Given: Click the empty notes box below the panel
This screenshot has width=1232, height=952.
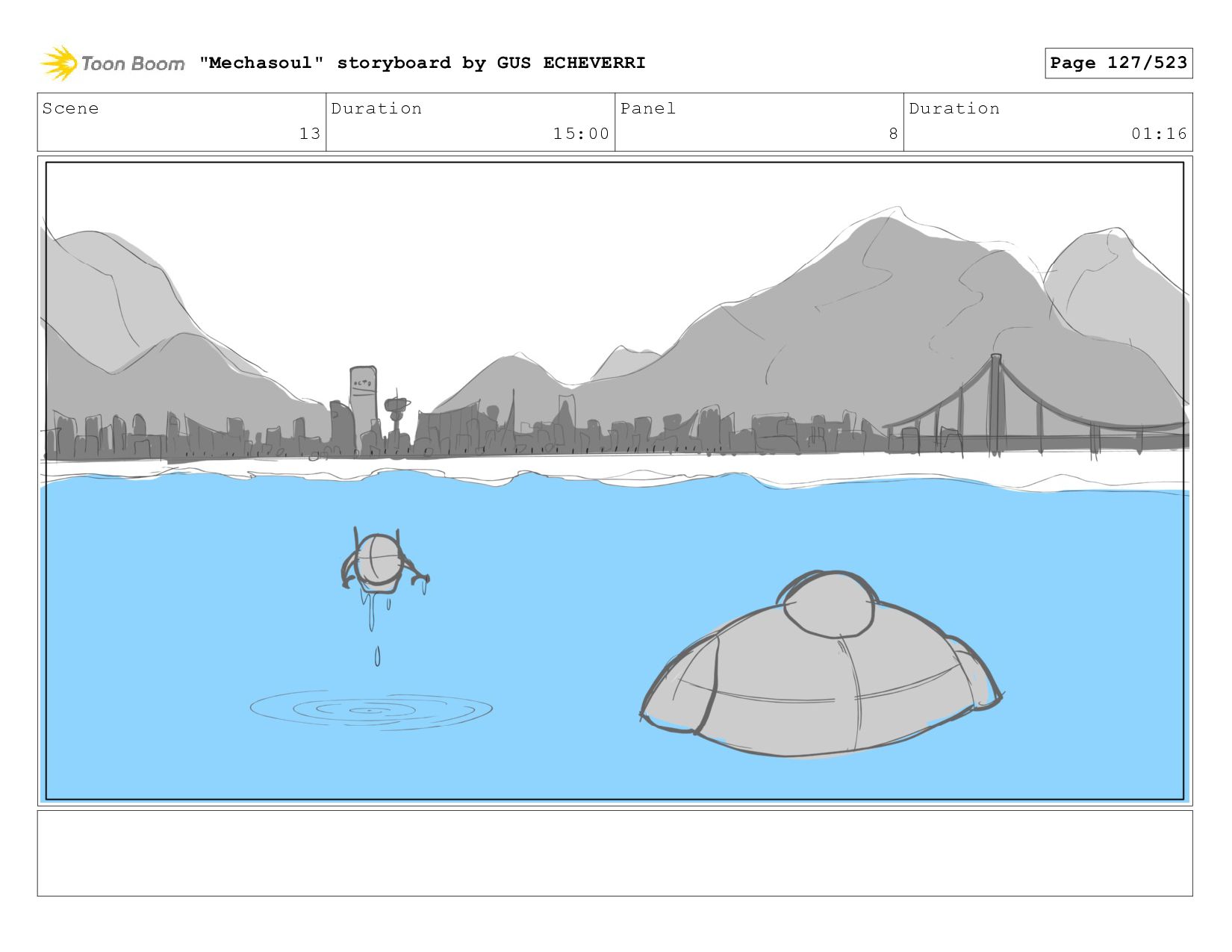Looking at the screenshot, I should click(615, 853).
